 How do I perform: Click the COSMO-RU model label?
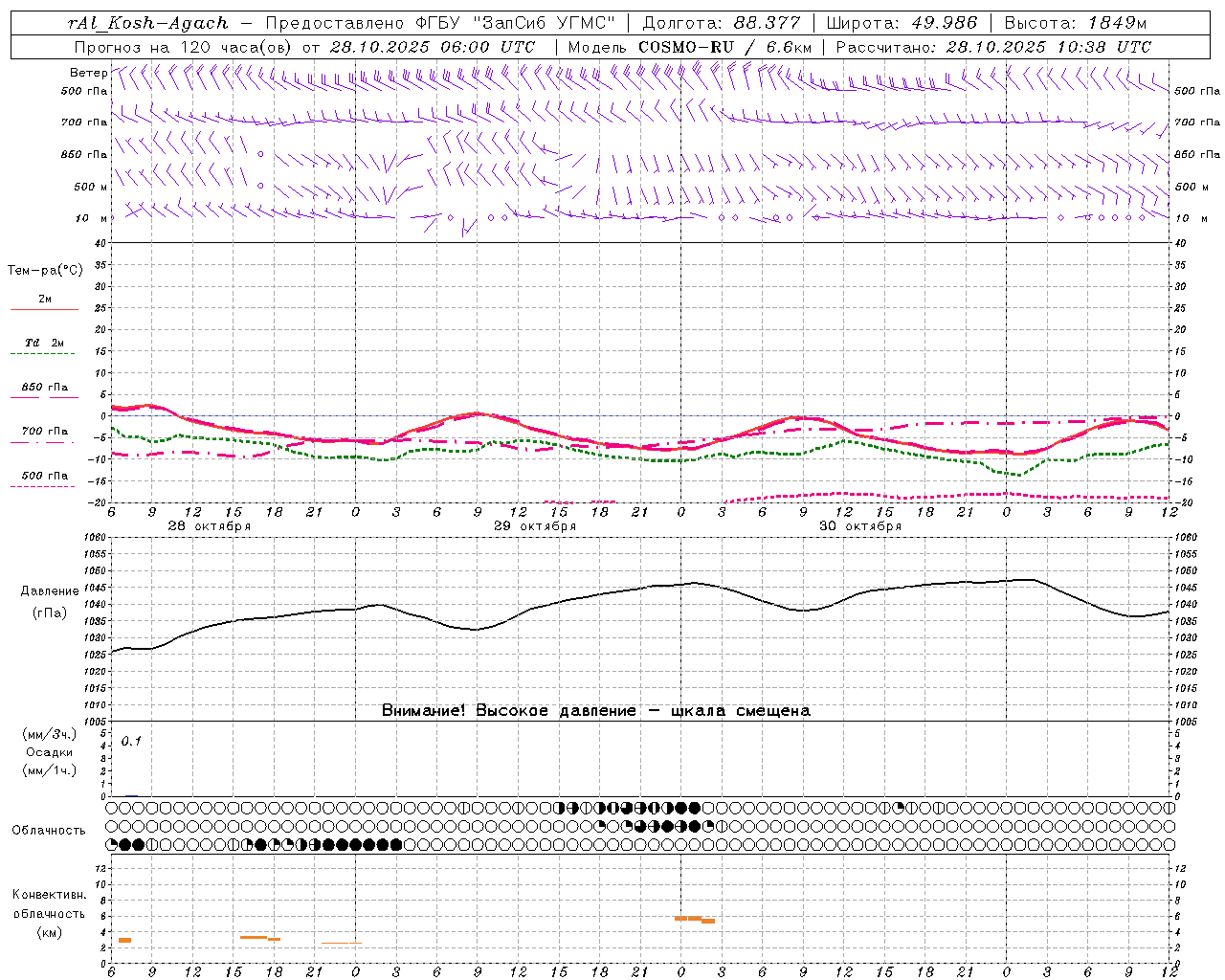click(x=679, y=47)
